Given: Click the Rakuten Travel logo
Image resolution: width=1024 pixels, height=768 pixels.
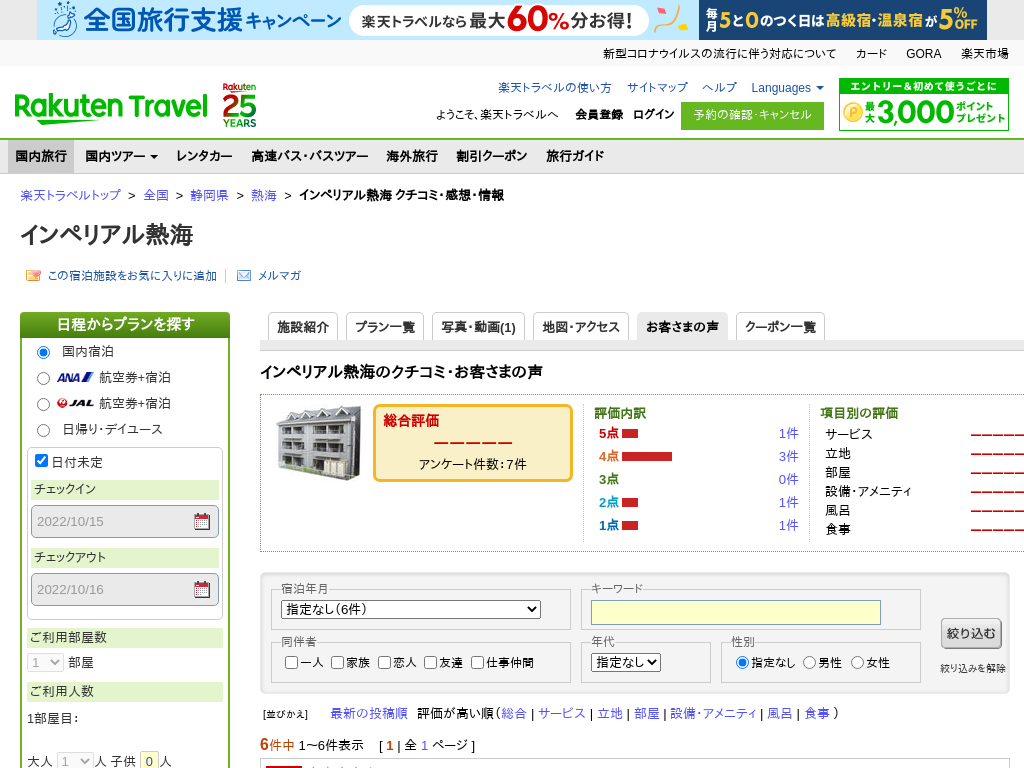Looking at the screenshot, I should click(x=110, y=108).
